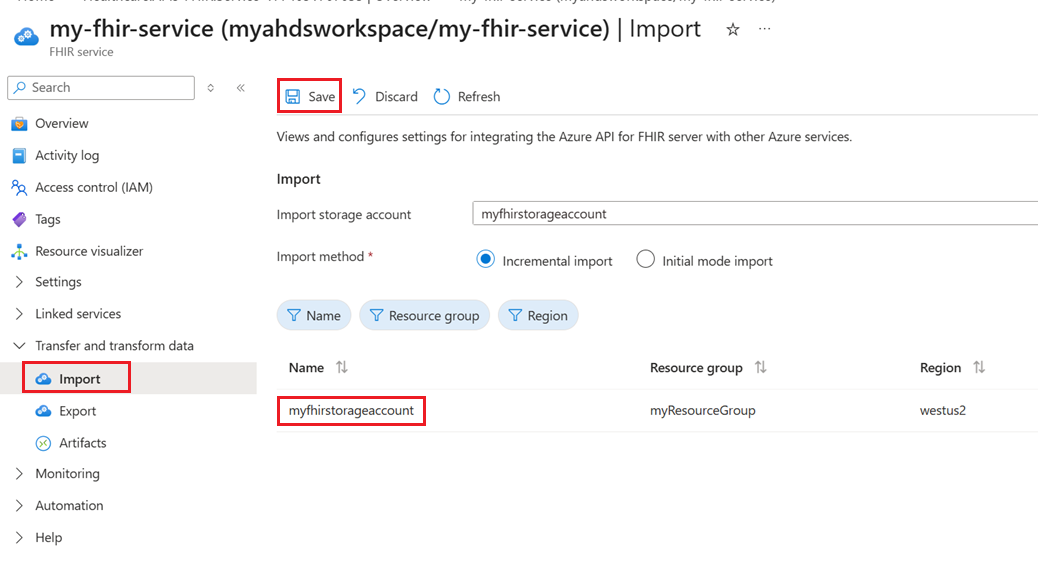Click the purple Tags icon

click(x=19, y=219)
